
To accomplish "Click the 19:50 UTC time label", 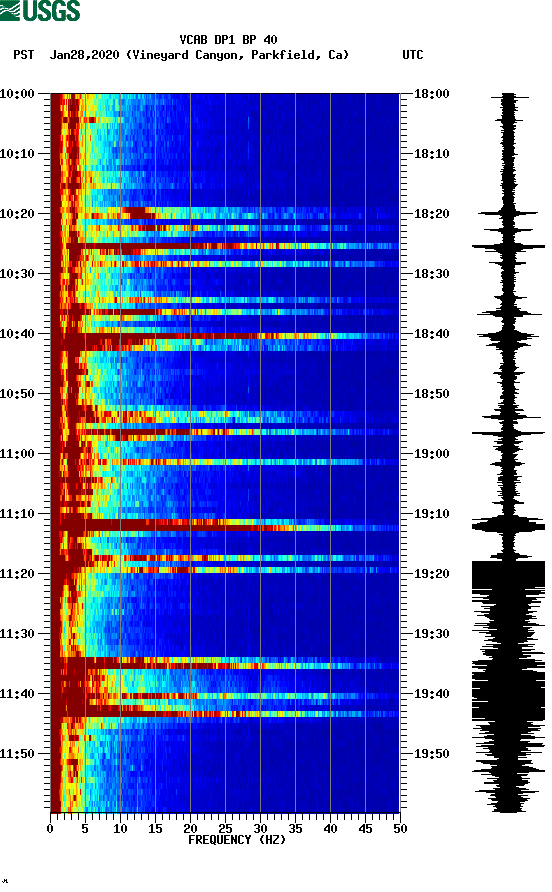I will coord(431,754).
